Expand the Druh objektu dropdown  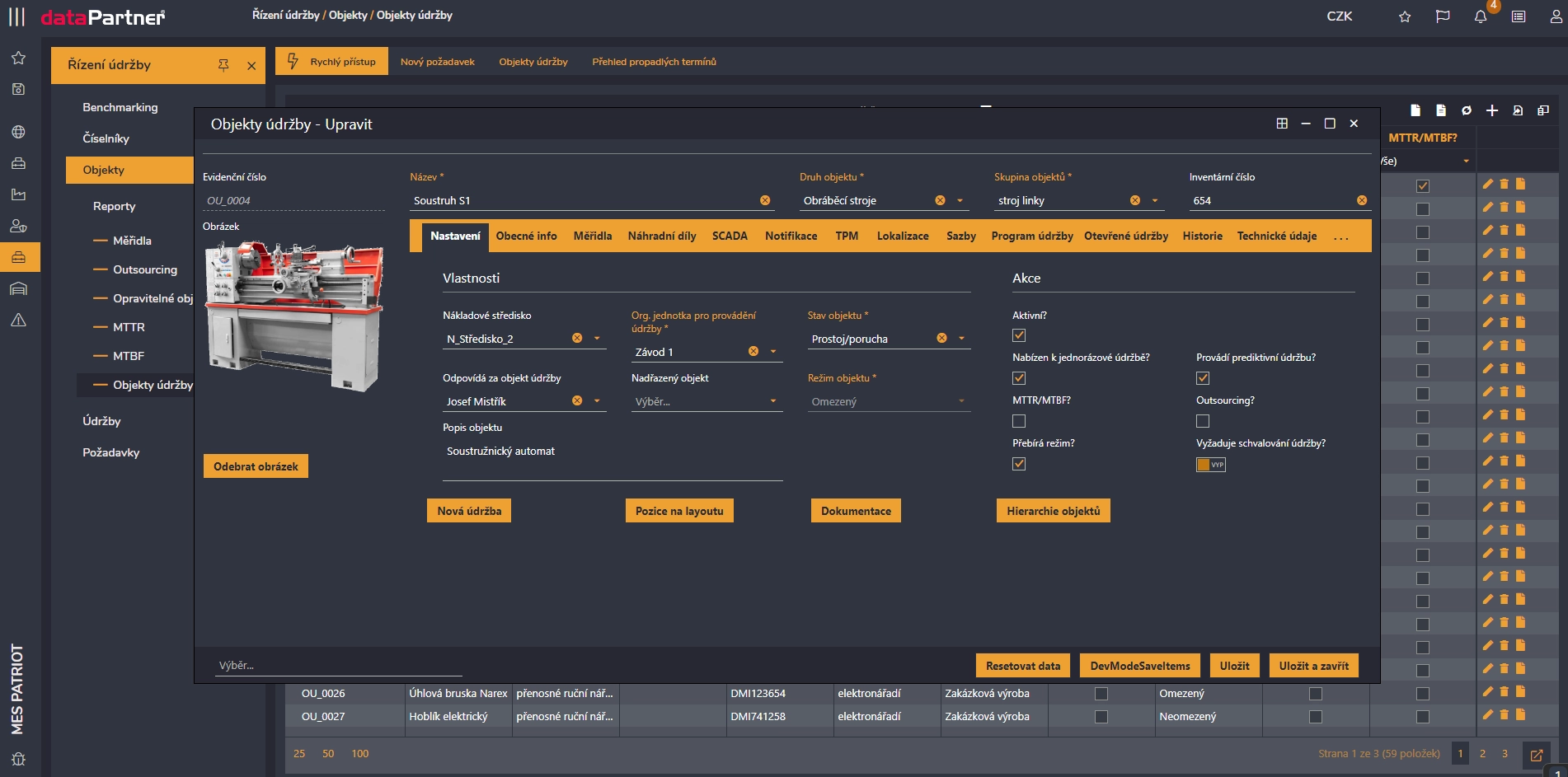click(x=960, y=200)
